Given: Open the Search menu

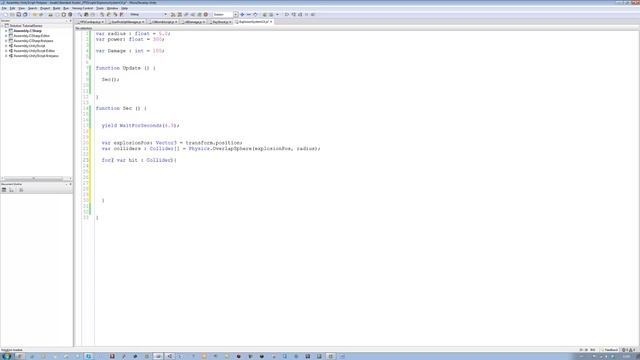Looking at the screenshot, I should click(32, 8).
